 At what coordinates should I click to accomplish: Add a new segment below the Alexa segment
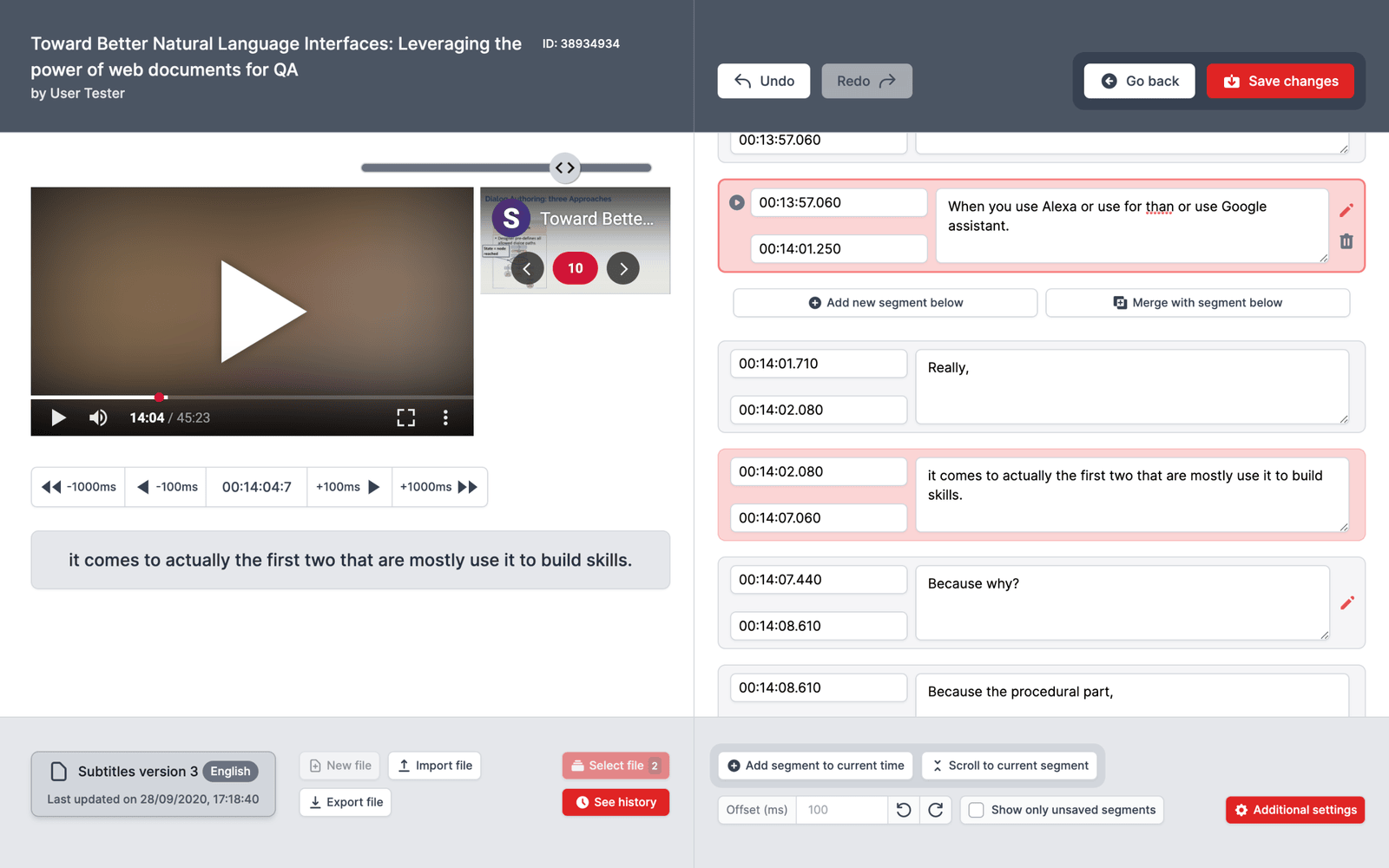pyautogui.click(x=885, y=302)
